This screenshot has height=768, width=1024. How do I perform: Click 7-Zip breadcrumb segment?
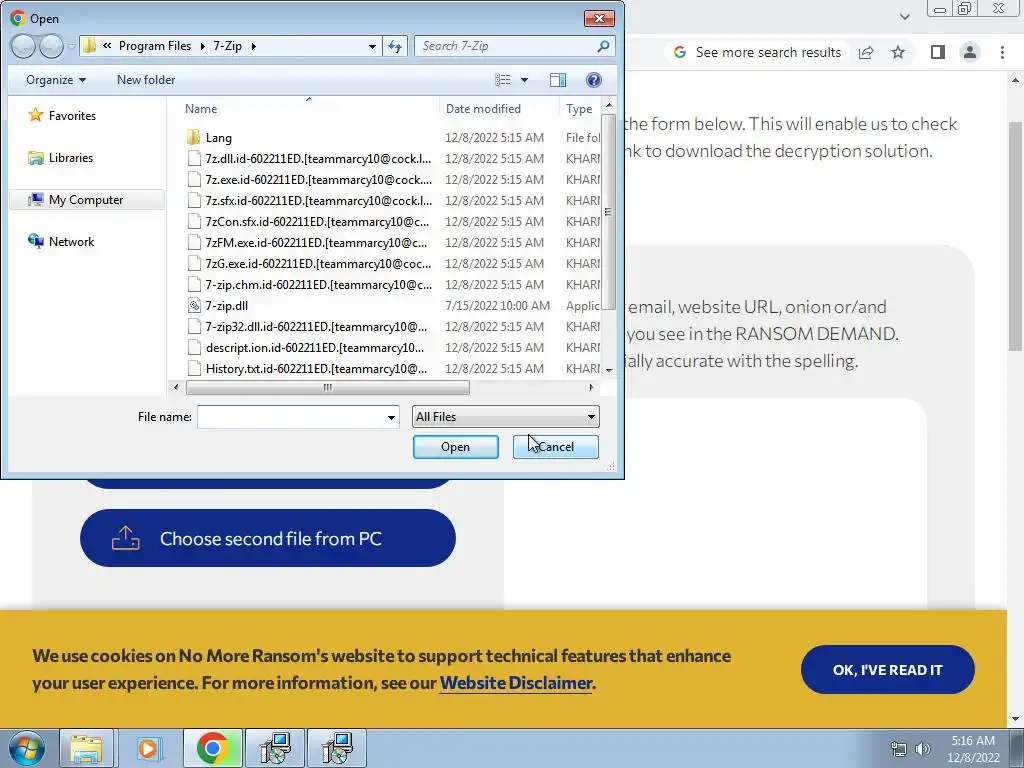227,46
